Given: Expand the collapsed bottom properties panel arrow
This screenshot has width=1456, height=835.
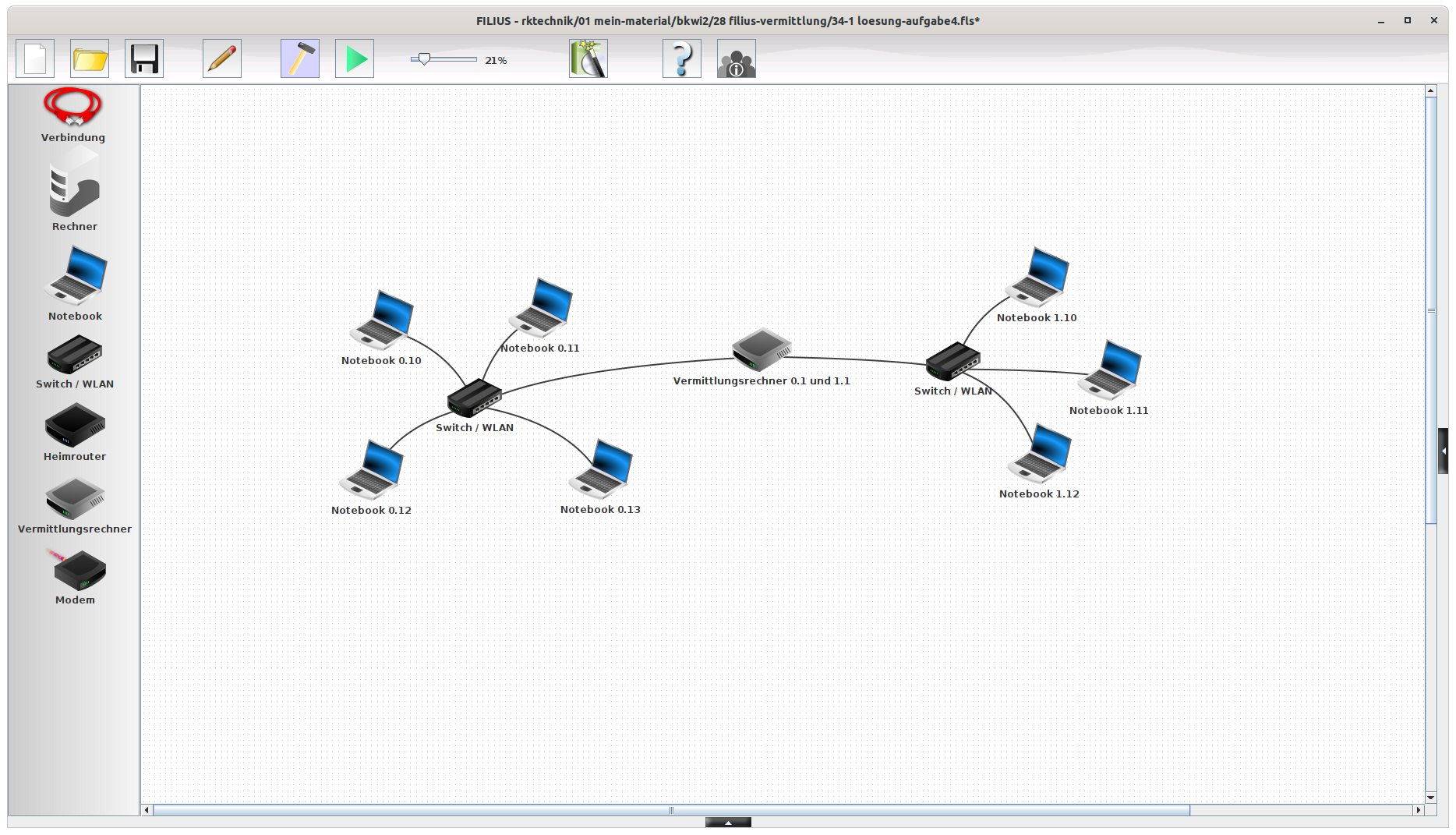Looking at the screenshot, I should tap(728, 823).
